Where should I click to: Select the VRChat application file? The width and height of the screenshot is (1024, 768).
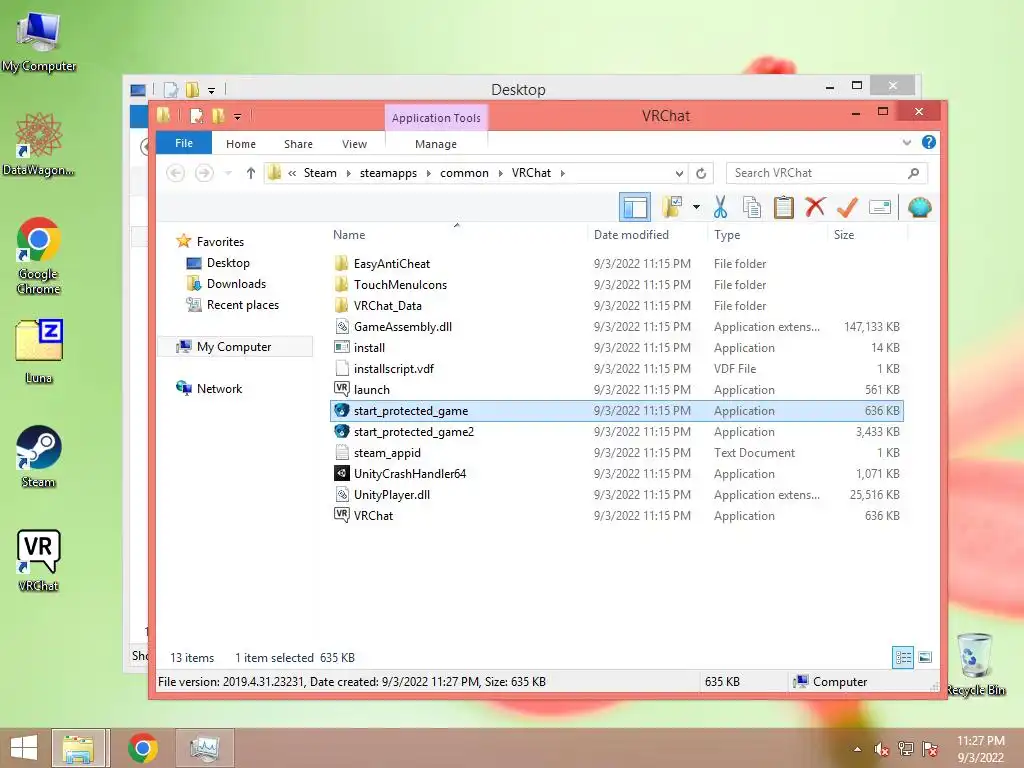(x=617, y=515)
